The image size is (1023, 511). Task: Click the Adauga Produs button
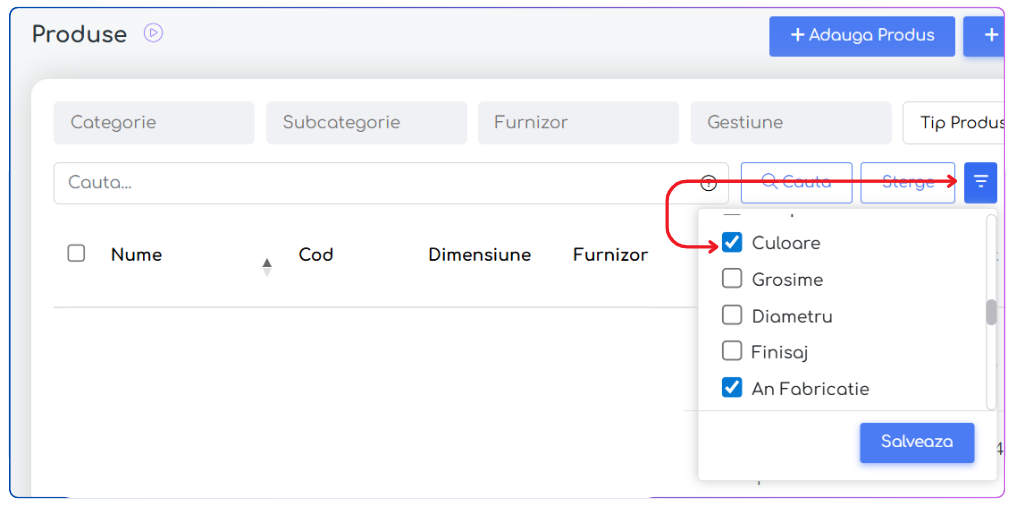click(861, 36)
